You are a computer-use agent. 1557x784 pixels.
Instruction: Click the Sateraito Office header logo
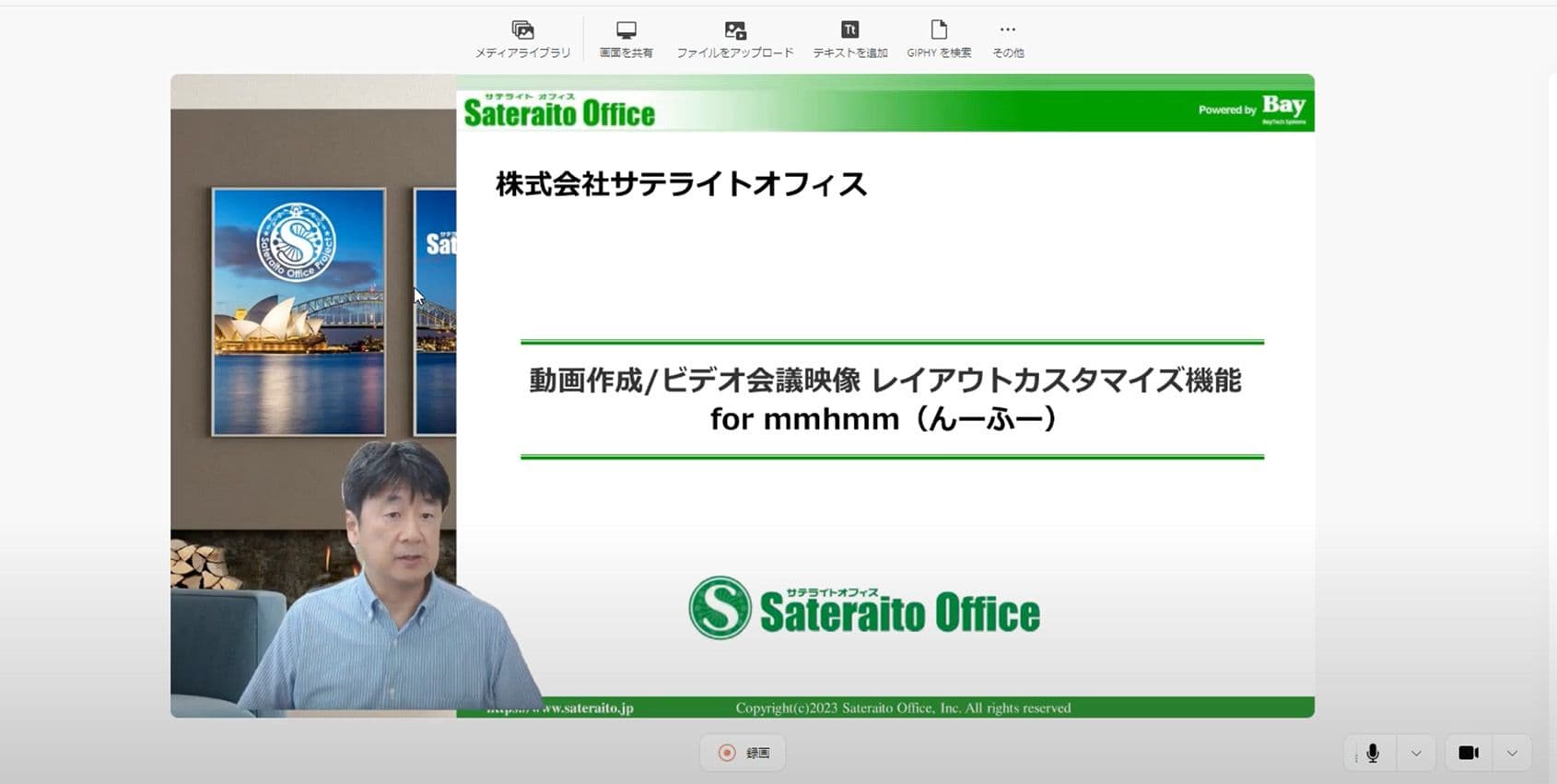click(x=559, y=111)
